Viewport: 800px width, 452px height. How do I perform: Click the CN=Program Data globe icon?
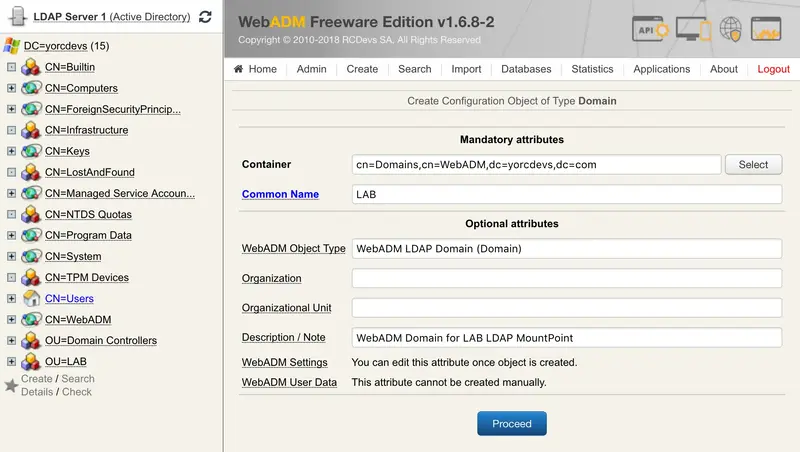pos(31,235)
